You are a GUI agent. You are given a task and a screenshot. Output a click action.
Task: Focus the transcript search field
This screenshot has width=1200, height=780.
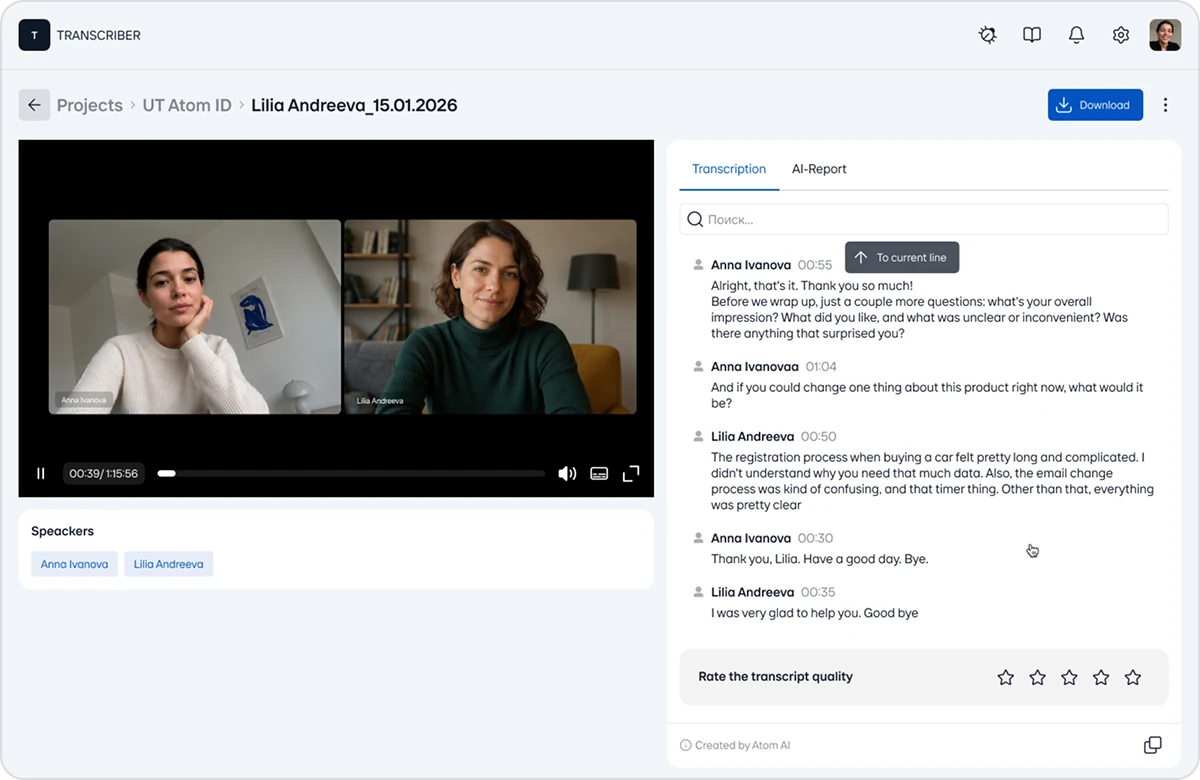click(924, 219)
